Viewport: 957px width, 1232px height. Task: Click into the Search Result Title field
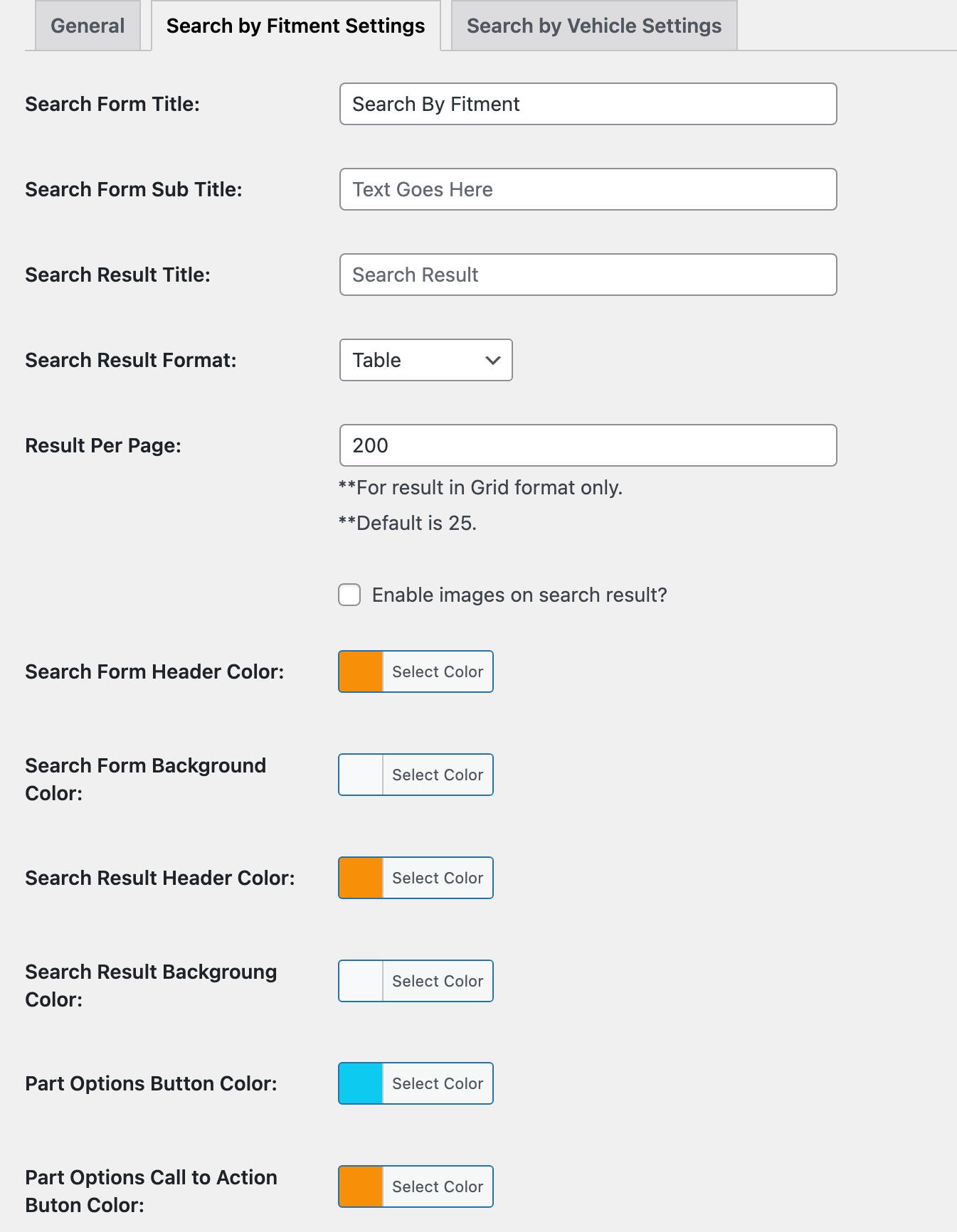(588, 275)
